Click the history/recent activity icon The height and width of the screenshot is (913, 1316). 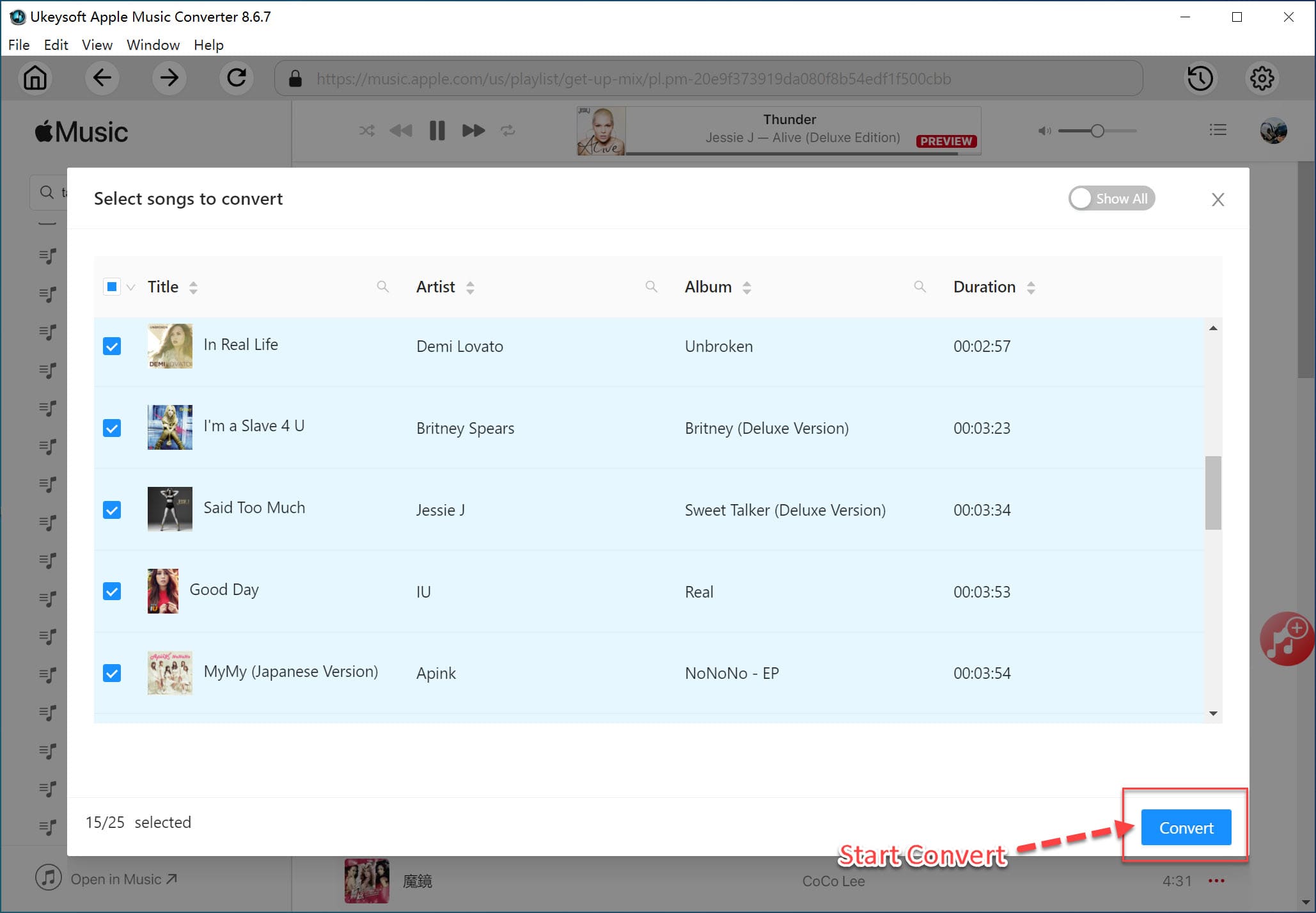1200,79
